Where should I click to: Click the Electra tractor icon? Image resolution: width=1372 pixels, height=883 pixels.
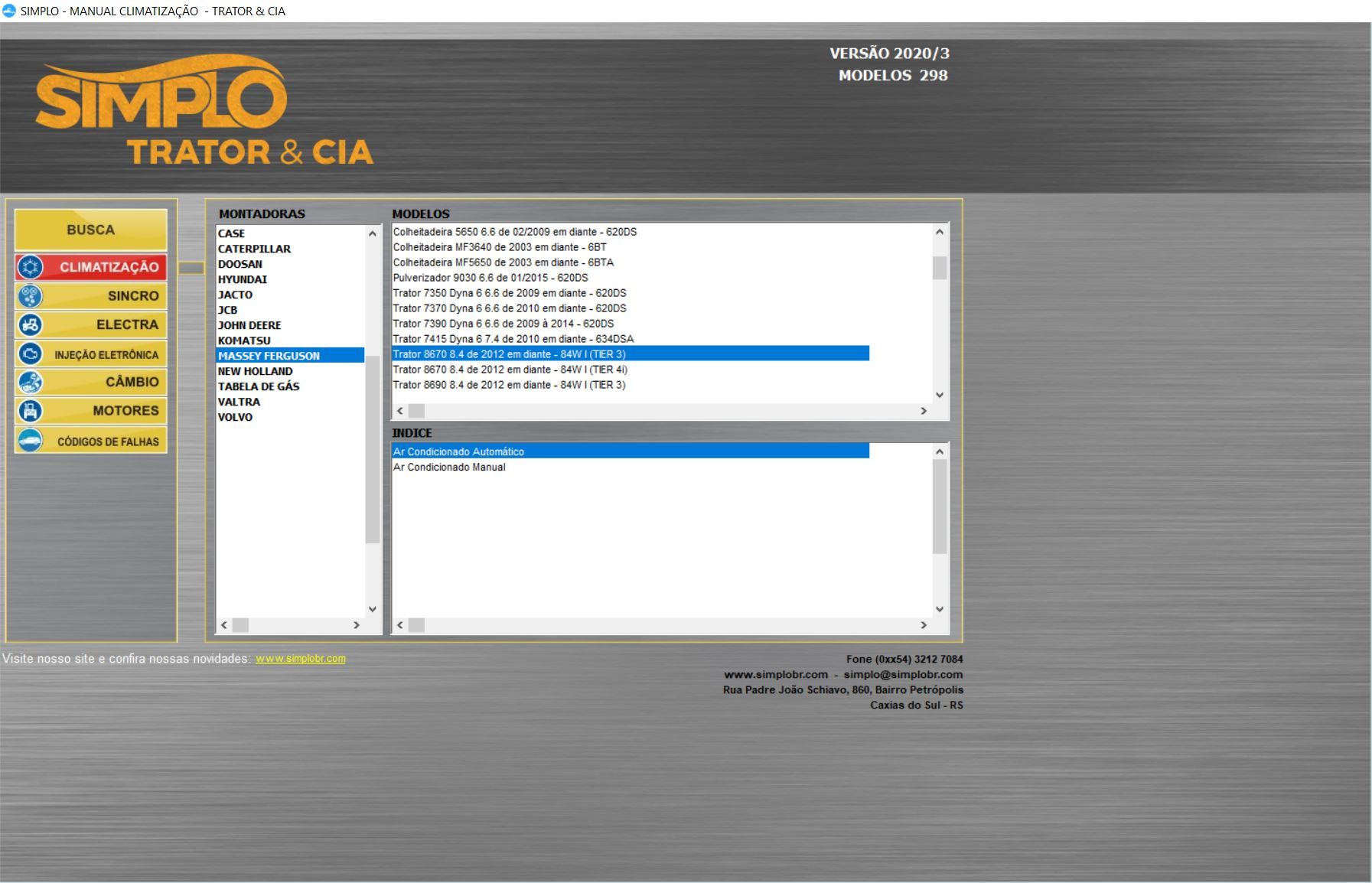coord(31,324)
